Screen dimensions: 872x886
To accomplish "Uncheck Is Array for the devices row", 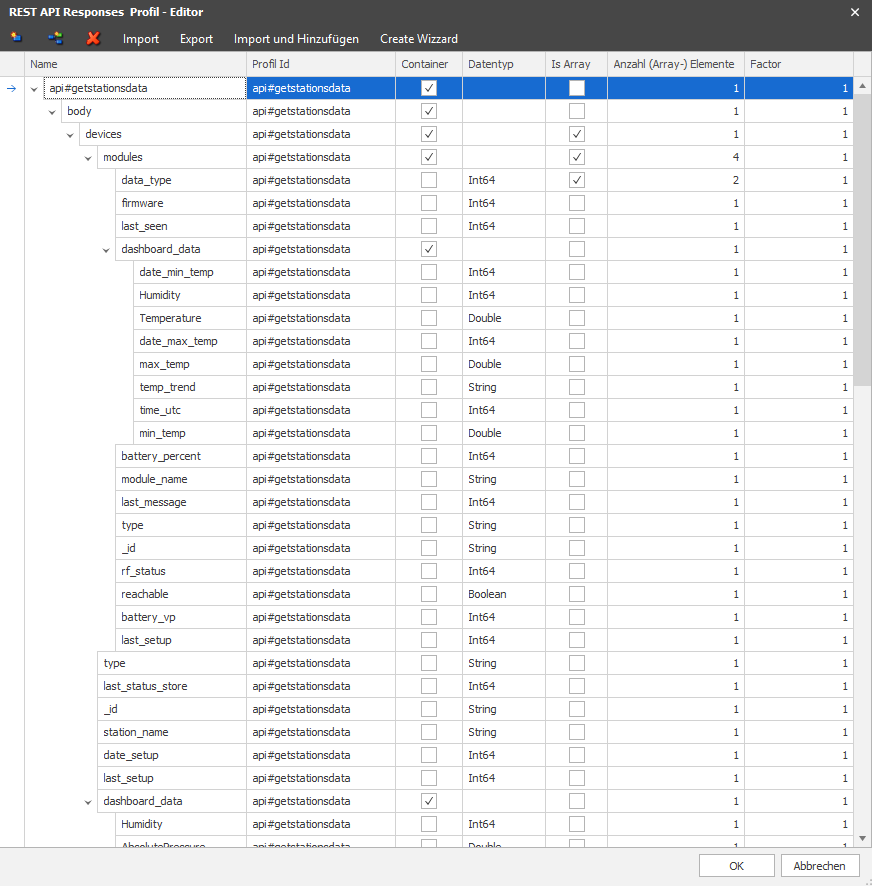I will (x=576, y=134).
